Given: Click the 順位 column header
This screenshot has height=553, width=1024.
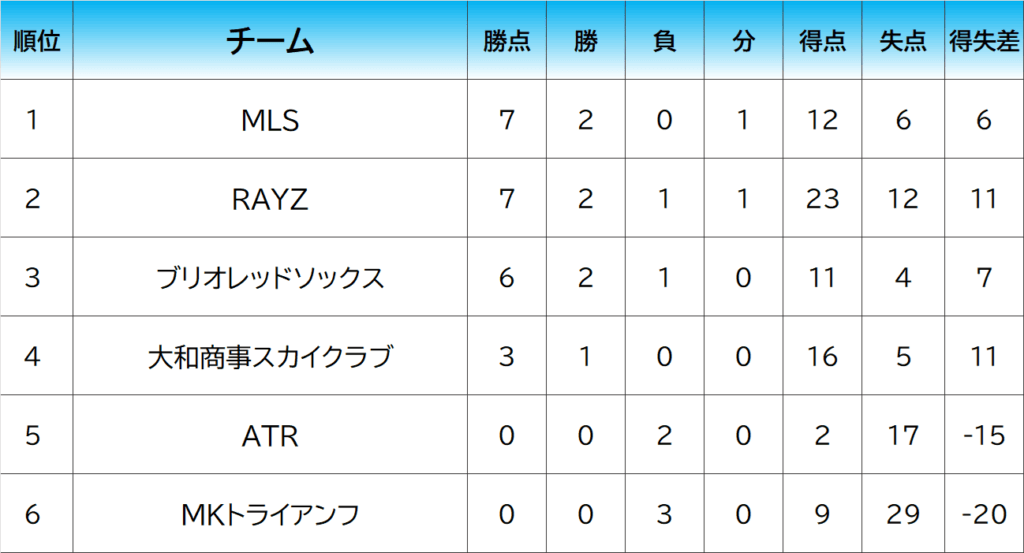Looking at the screenshot, I should click(x=36, y=41).
